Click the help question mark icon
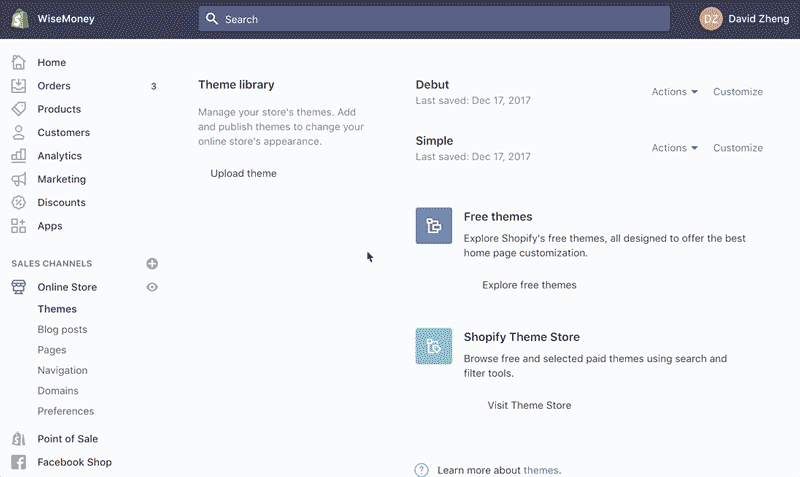This screenshot has height=477, width=800. click(x=421, y=470)
